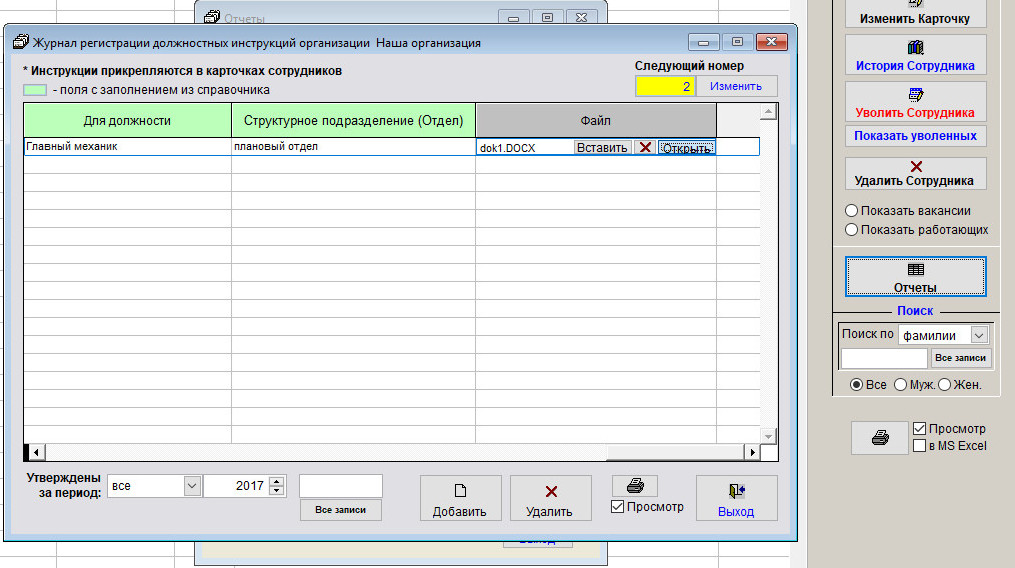
Task: Click Удалить Сотрудника button
Action: [x=915, y=173]
